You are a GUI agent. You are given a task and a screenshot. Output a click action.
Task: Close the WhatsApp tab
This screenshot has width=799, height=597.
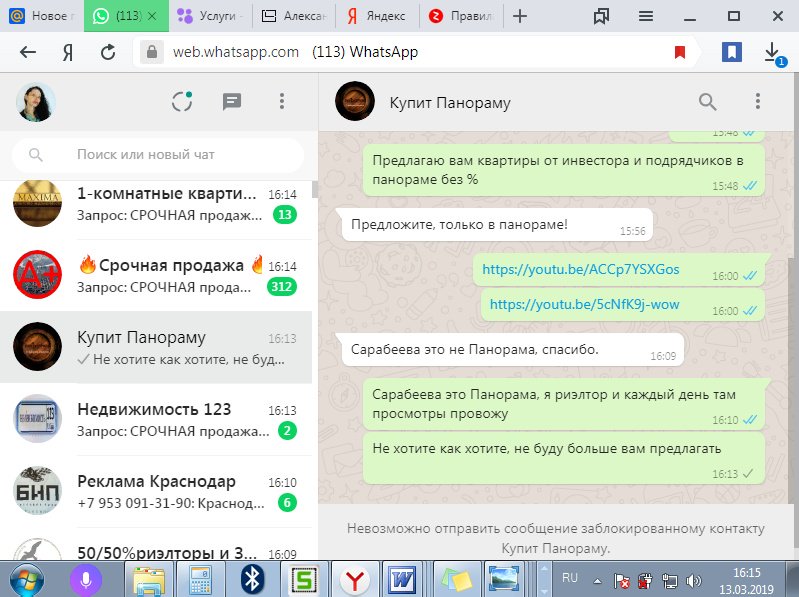[152, 16]
